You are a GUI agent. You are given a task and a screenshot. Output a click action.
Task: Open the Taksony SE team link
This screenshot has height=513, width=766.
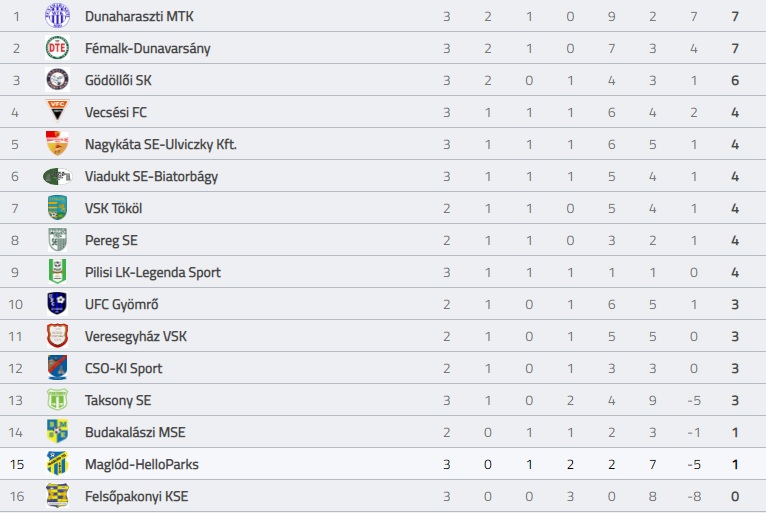pyautogui.click(x=118, y=401)
